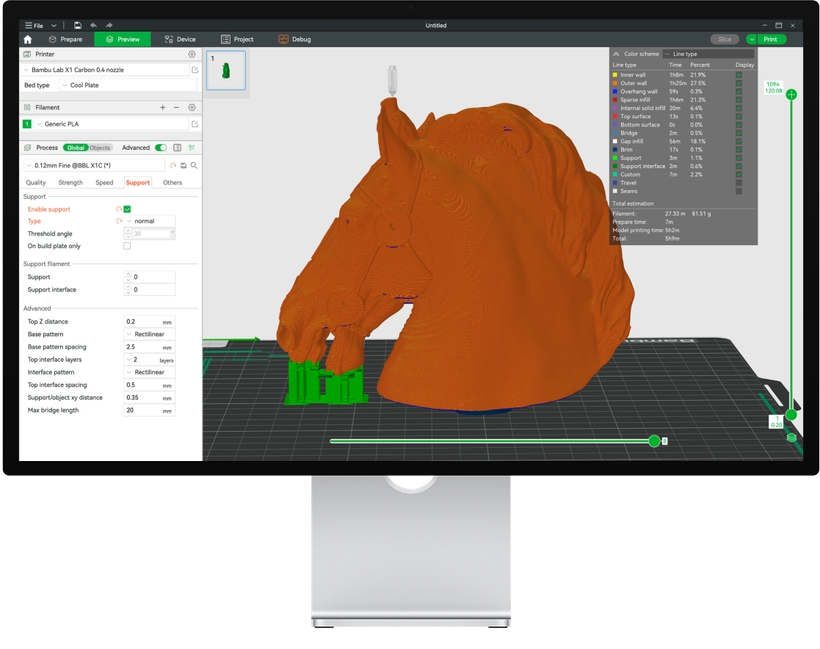Screen dimensions: 820x649
Task: Reset process preset changes with orange arrow
Action: [173, 165]
